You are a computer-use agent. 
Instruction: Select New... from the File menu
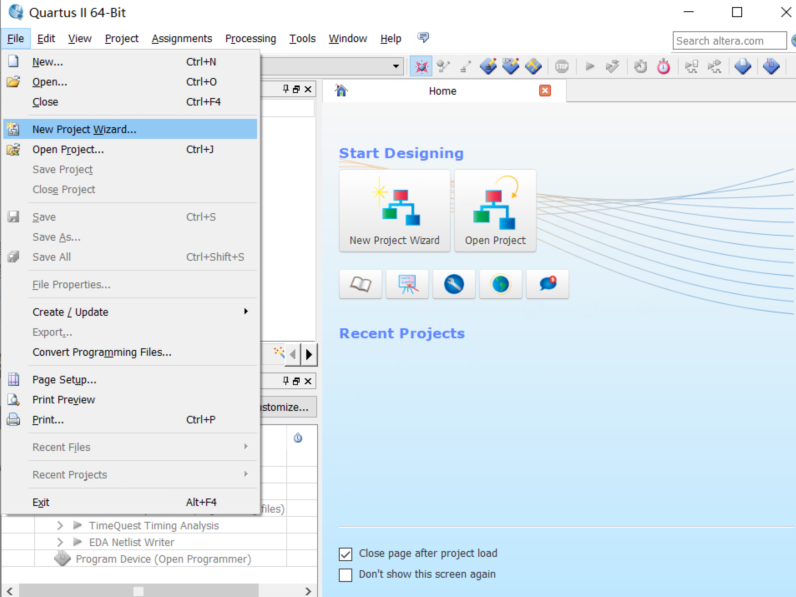click(130, 61)
